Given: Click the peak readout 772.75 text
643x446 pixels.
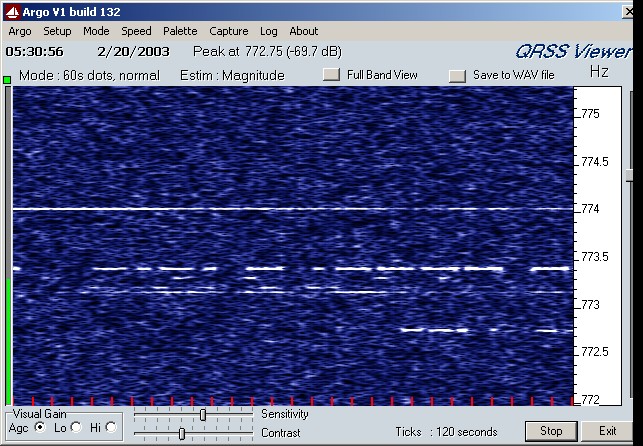Looking at the screenshot, I should (264, 52).
